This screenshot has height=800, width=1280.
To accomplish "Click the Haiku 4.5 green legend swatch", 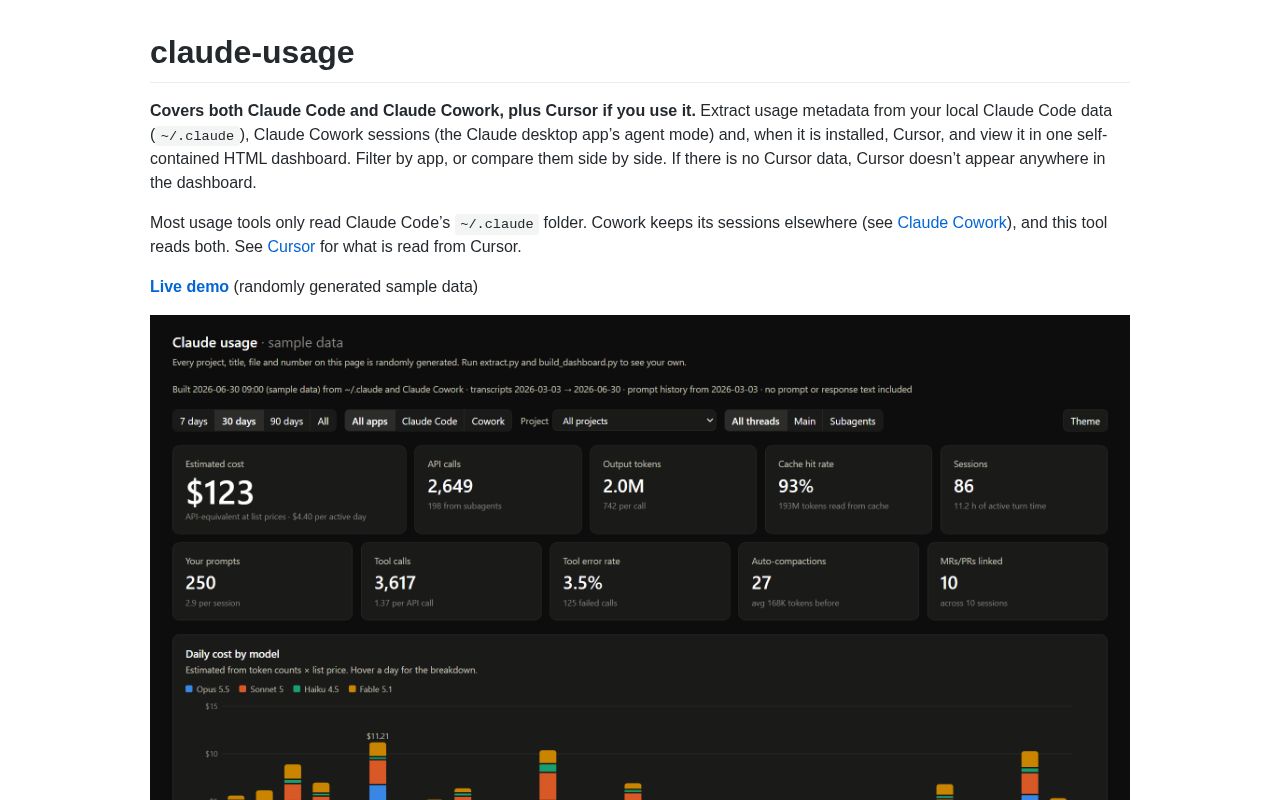I will click(297, 689).
